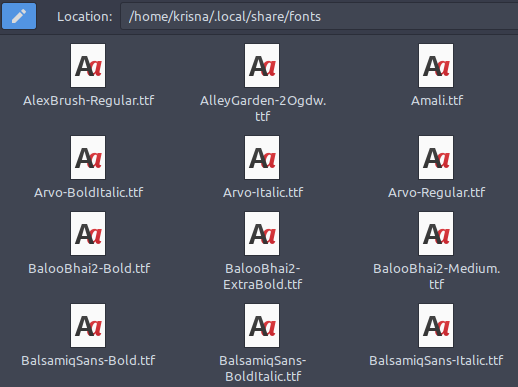Toggle the pencil edit location button
This screenshot has height=387, width=518.
(19, 16)
